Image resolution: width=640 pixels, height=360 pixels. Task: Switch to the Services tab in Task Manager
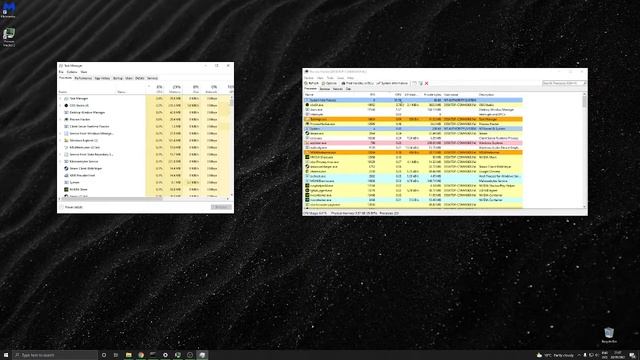tap(152, 78)
